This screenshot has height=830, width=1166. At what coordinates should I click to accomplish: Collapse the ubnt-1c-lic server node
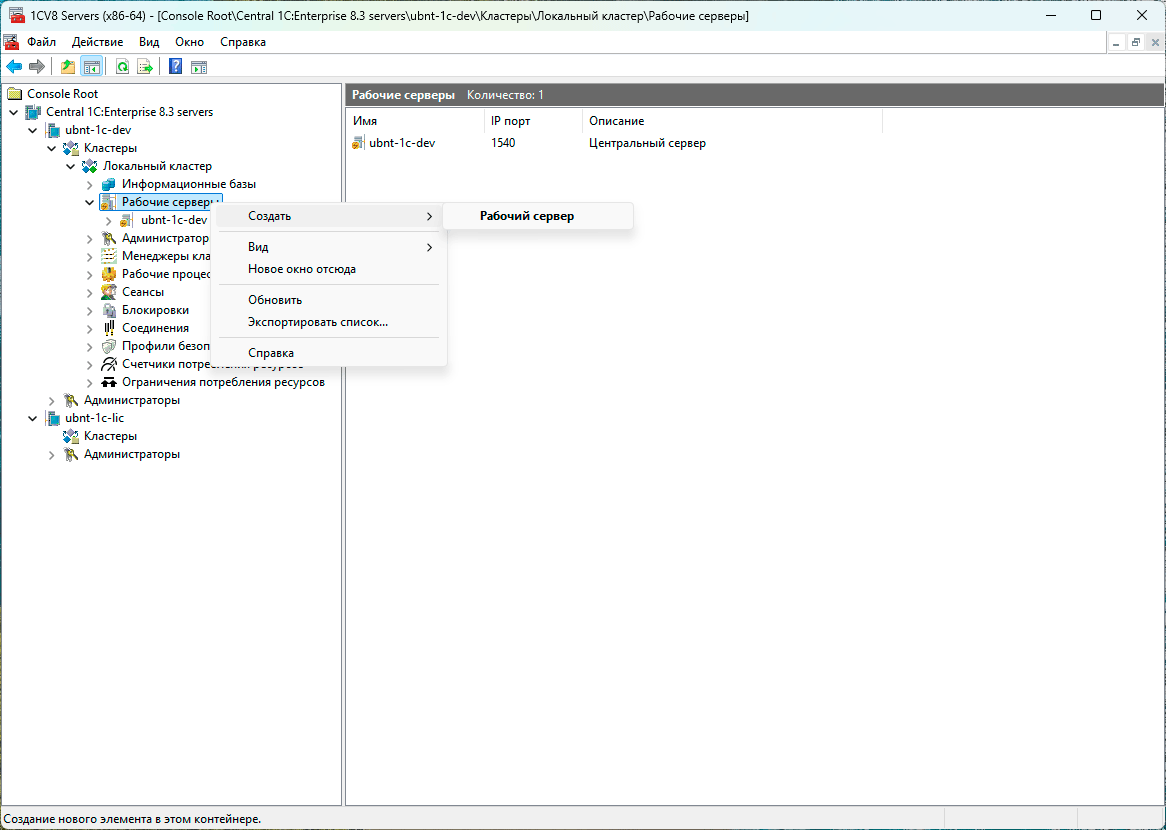(x=32, y=418)
